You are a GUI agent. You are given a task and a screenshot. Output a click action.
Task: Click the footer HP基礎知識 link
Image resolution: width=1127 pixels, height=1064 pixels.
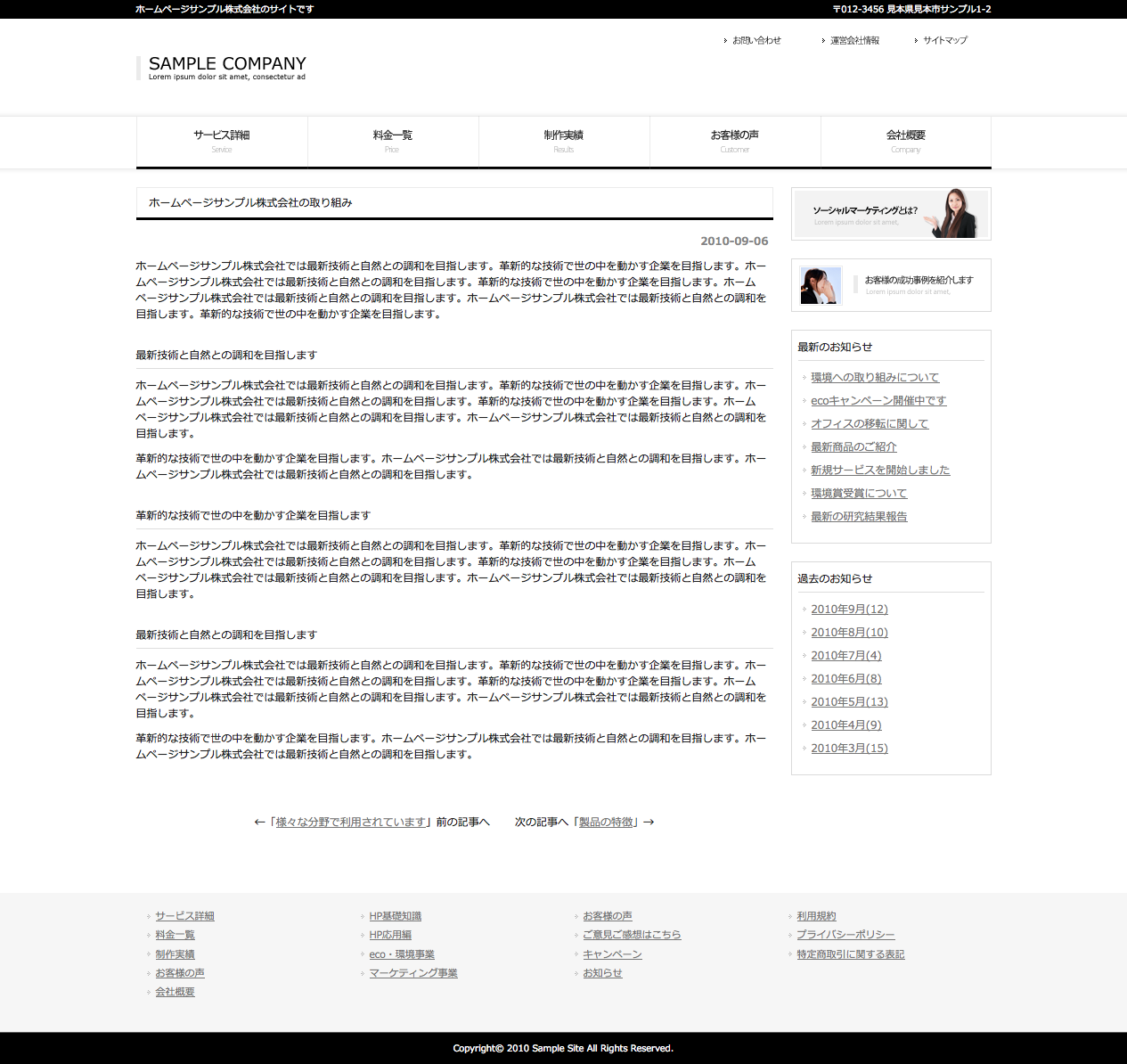[396, 916]
